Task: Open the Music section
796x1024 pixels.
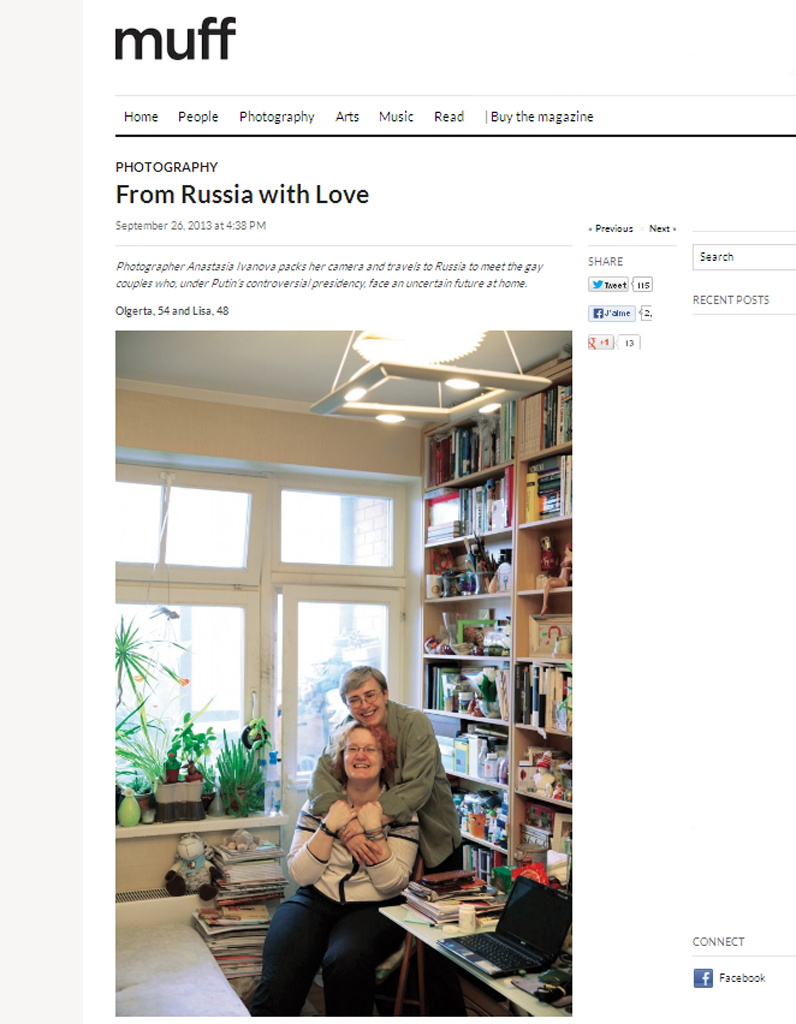Action: pyautogui.click(x=396, y=117)
